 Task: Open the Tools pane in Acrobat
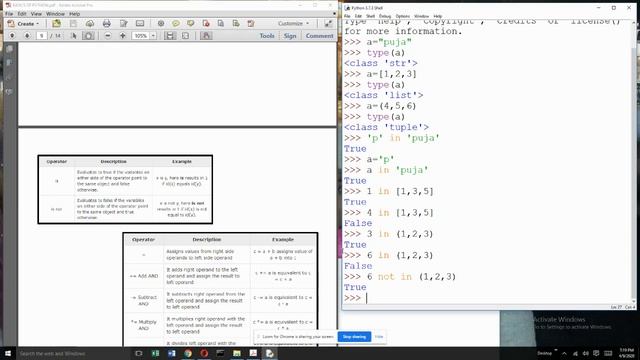pyautogui.click(x=267, y=36)
